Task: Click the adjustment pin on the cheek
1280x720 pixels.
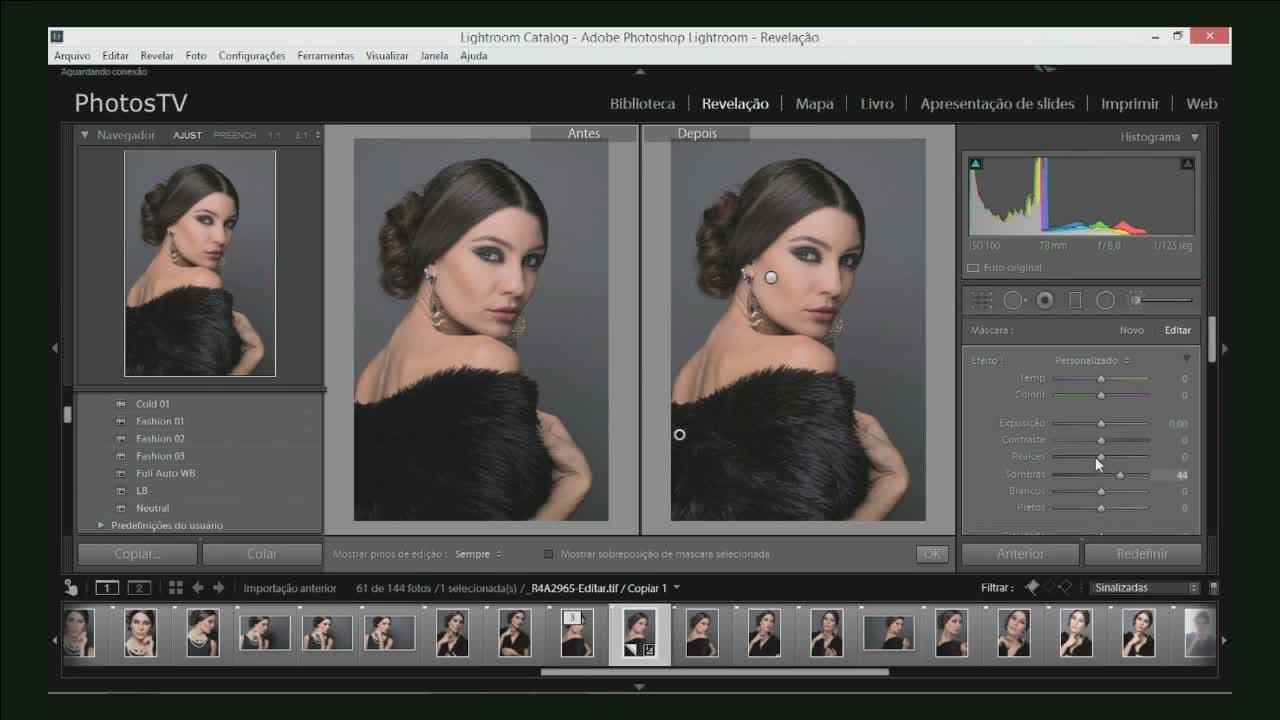Action: 771,277
